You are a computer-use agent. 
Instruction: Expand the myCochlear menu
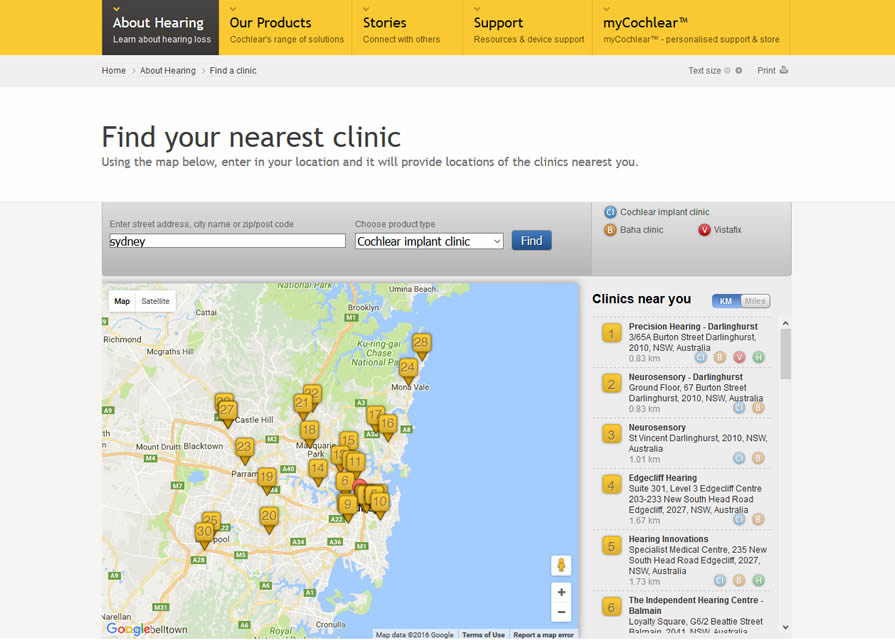tap(690, 28)
